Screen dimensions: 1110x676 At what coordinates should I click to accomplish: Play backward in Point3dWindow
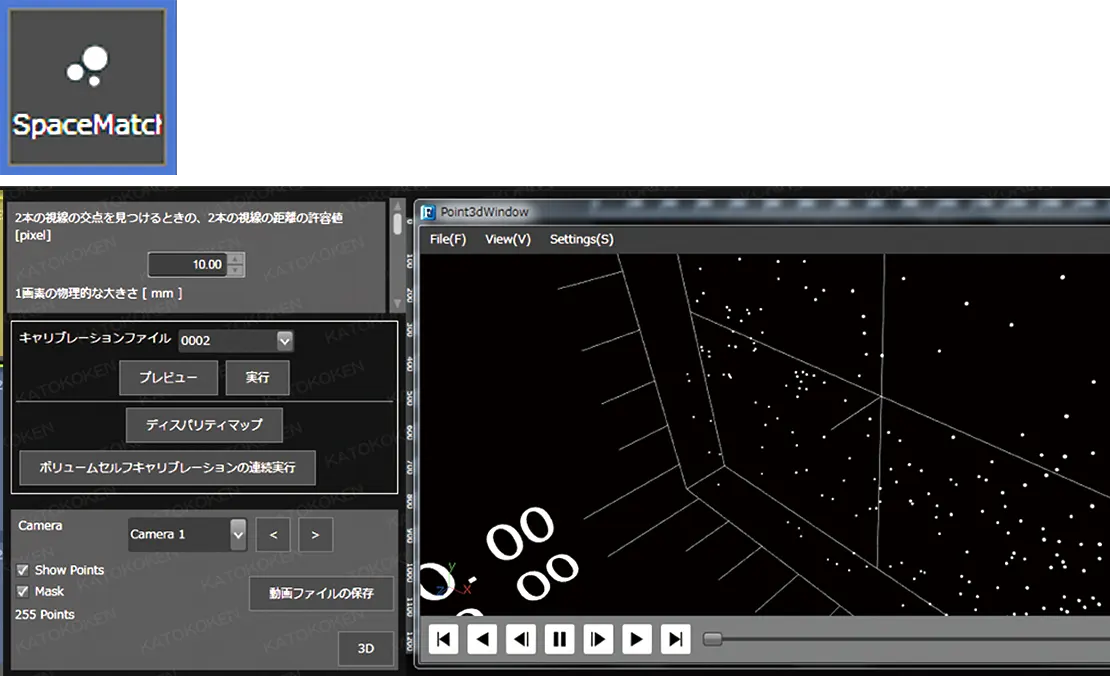(482, 639)
